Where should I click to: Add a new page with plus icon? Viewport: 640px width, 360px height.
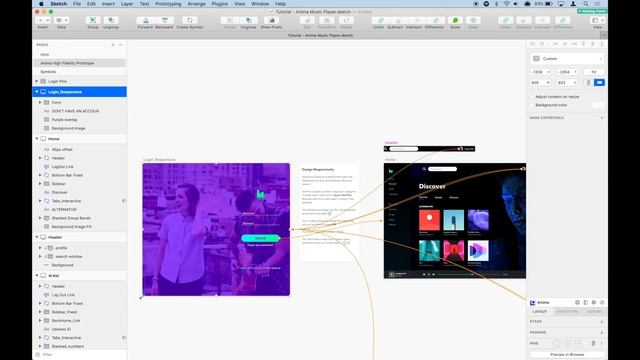click(x=113, y=44)
